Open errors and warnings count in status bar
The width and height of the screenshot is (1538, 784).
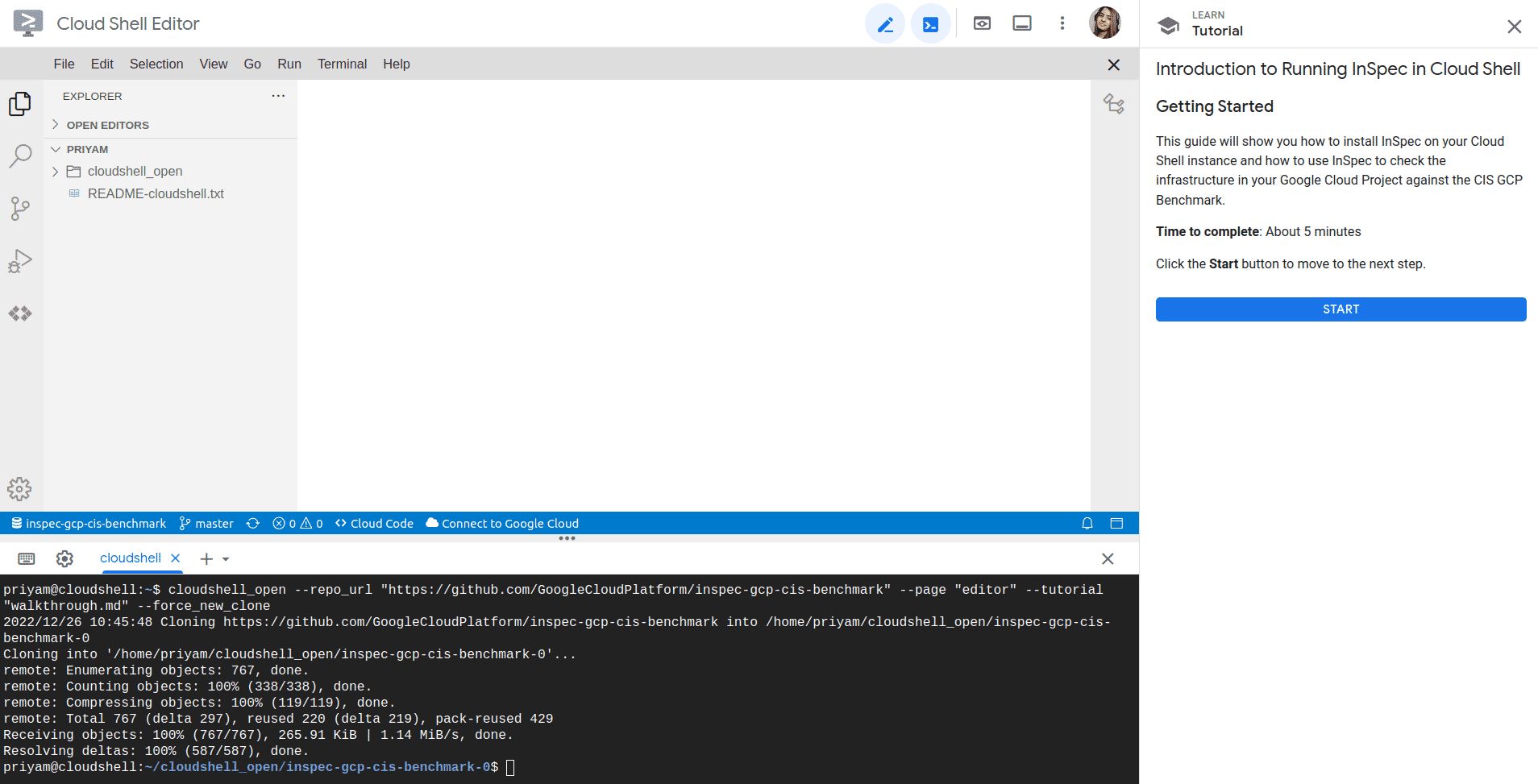click(x=297, y=524)
